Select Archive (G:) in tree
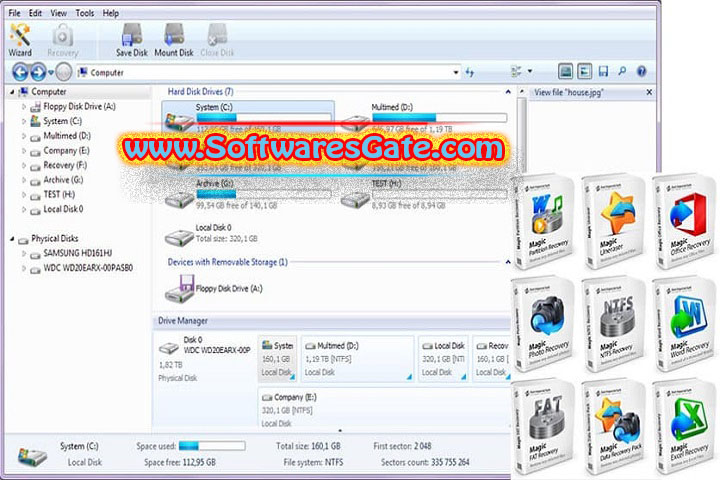This screenshot has width=720, height=480. tap(63, 180)
